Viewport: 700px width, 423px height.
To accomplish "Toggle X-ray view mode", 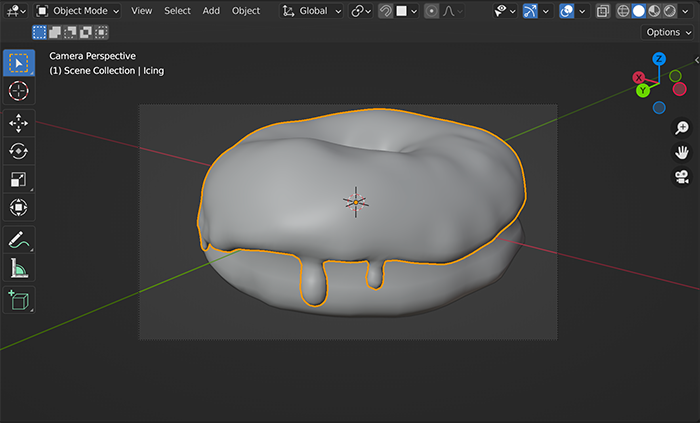I will click(x=602, y=11).
